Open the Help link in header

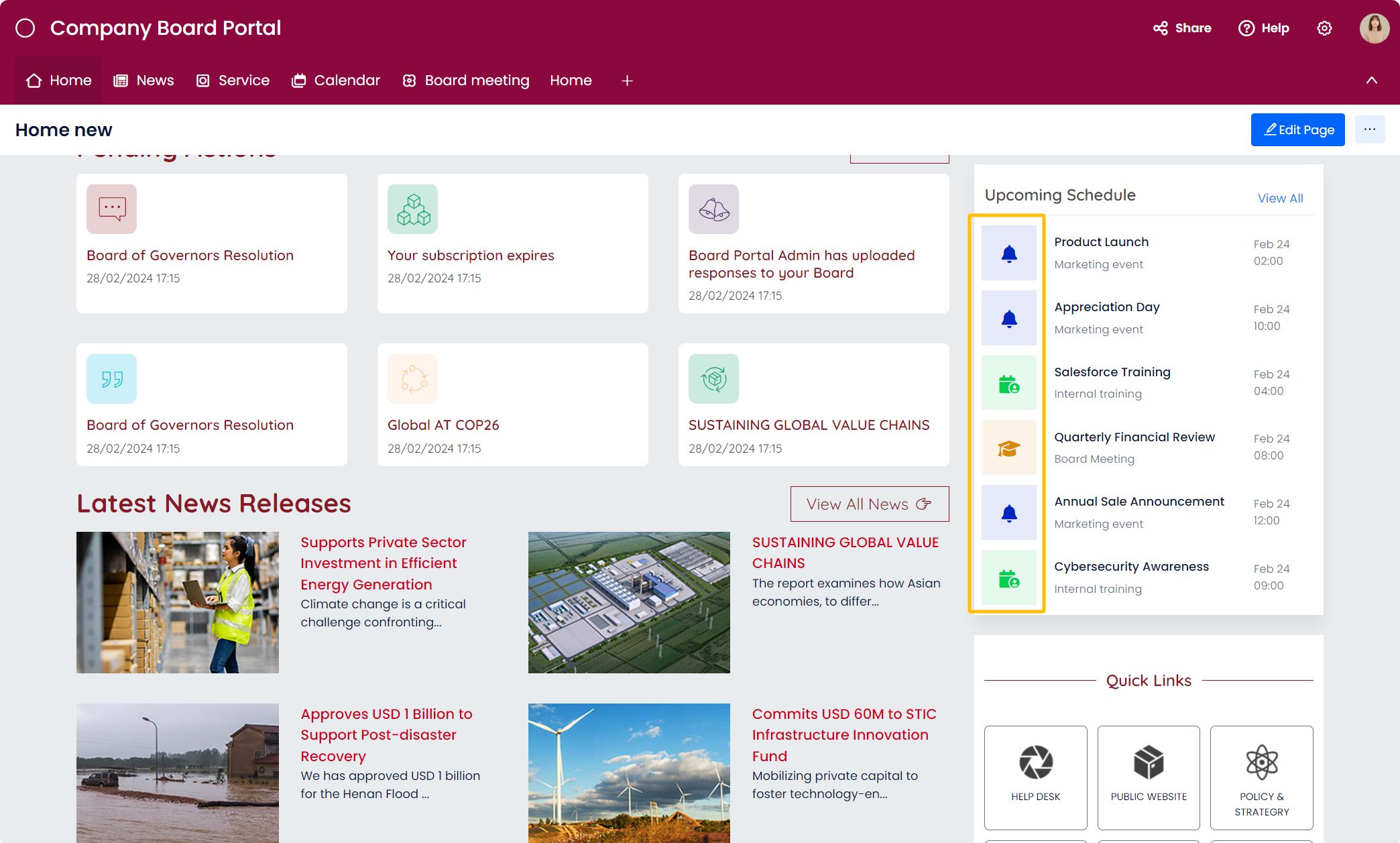(1264, 28)
